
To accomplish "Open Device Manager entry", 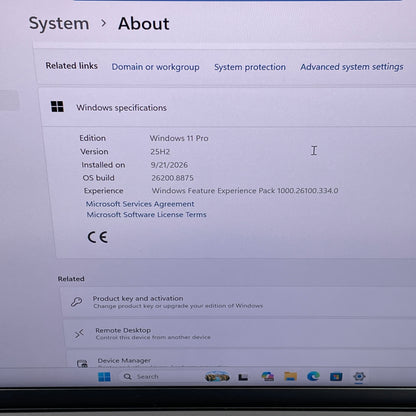I will tap(242, 360).
